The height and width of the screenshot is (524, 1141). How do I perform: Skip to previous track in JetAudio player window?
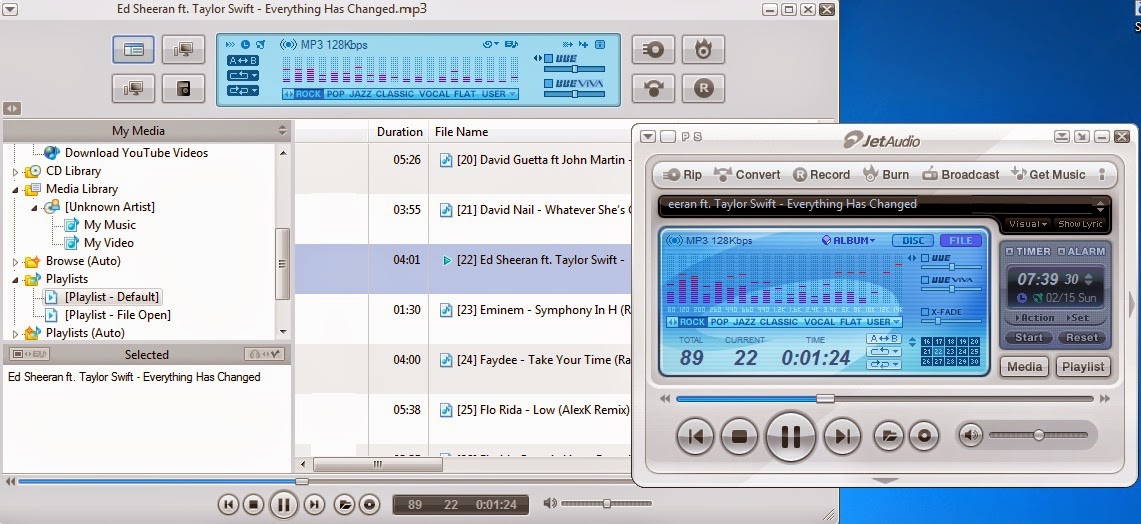[696, 437]
